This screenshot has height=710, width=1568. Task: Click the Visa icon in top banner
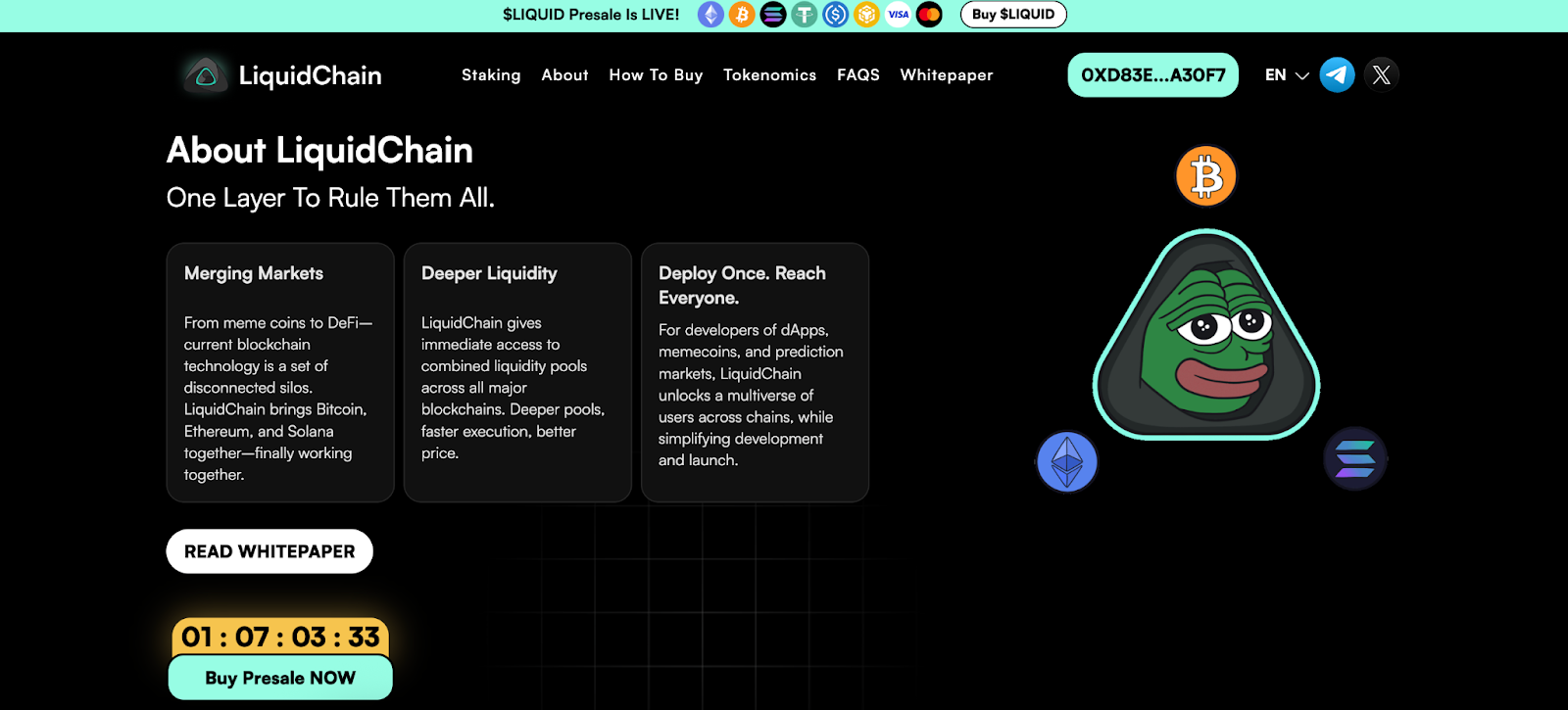coord(898,15)
